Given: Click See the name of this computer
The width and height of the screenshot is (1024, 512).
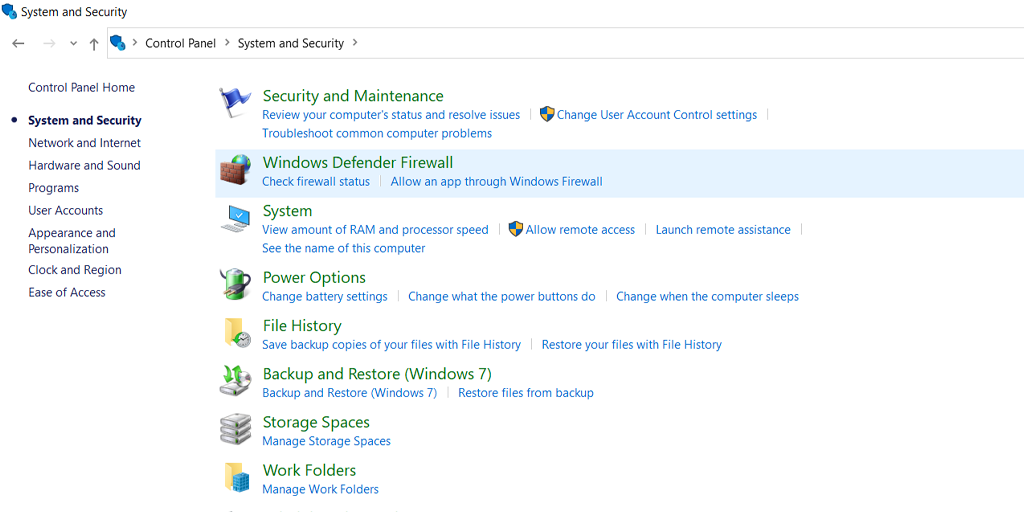Looking at the screenshot, I should (344, 248).
